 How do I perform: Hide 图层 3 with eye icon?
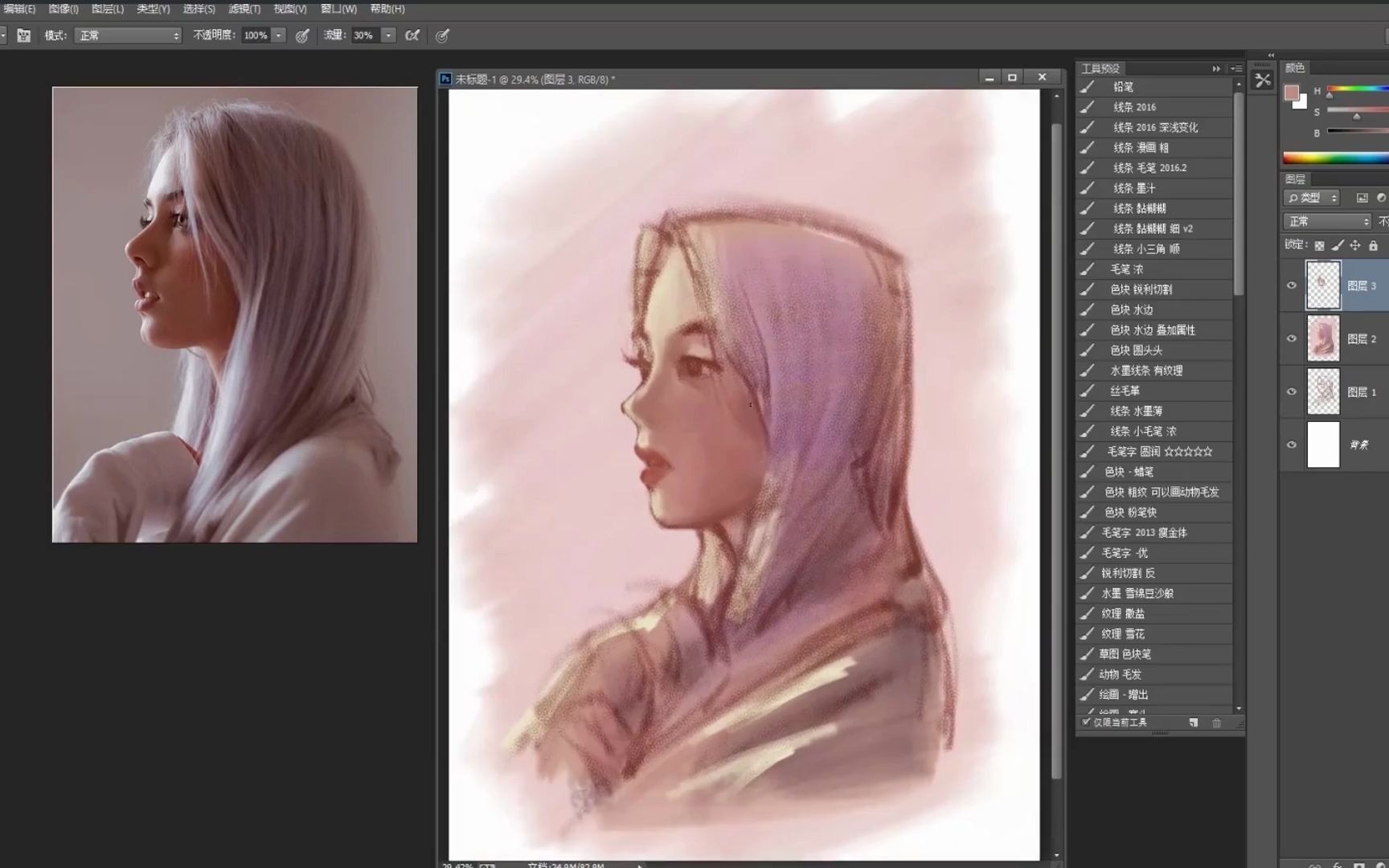click(1292, 285)
